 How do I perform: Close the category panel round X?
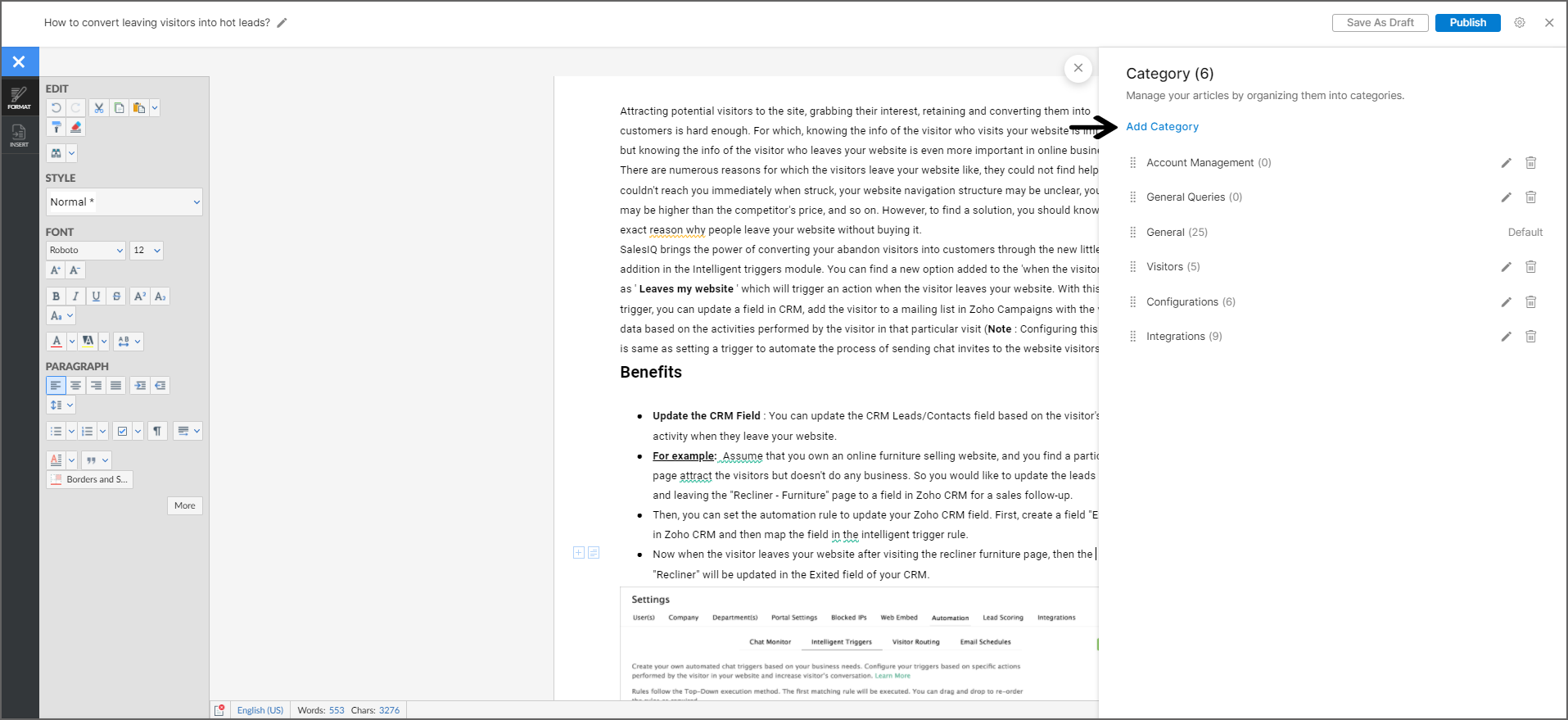1078,68
